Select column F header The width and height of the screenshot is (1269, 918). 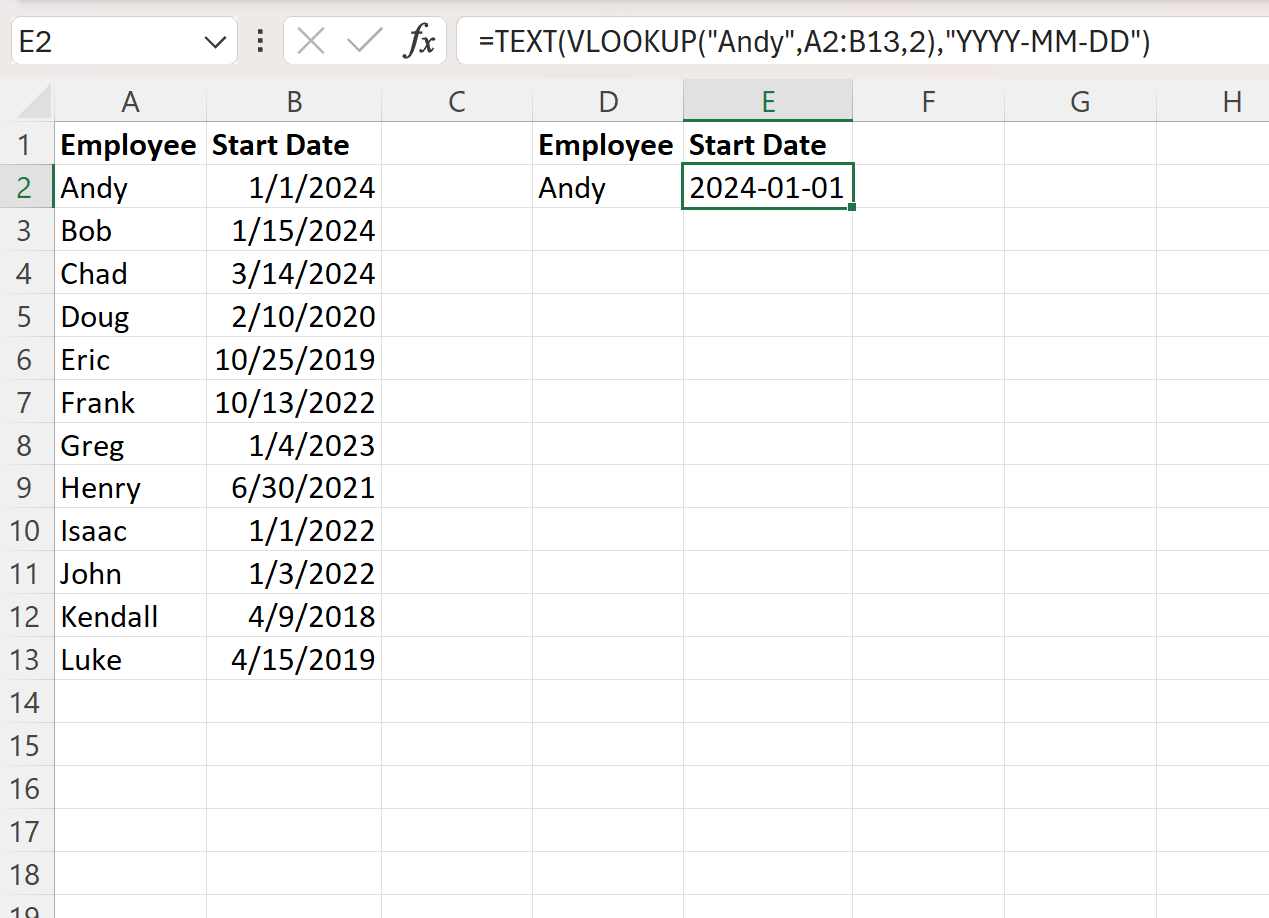click(928, 101)
